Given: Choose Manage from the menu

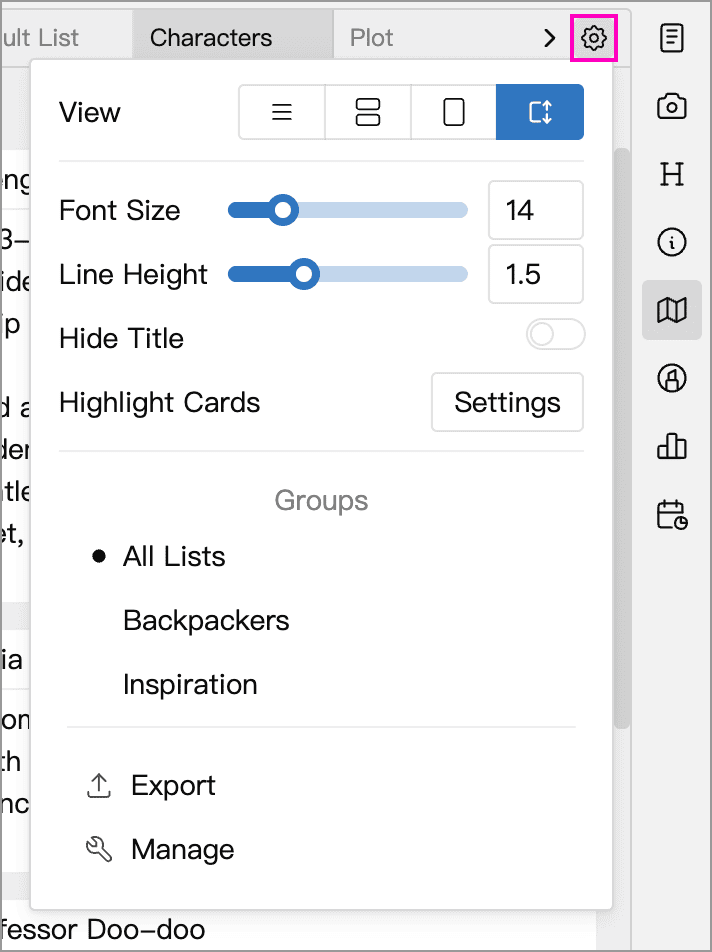Looking at the screenshot, I should (182, 849).
